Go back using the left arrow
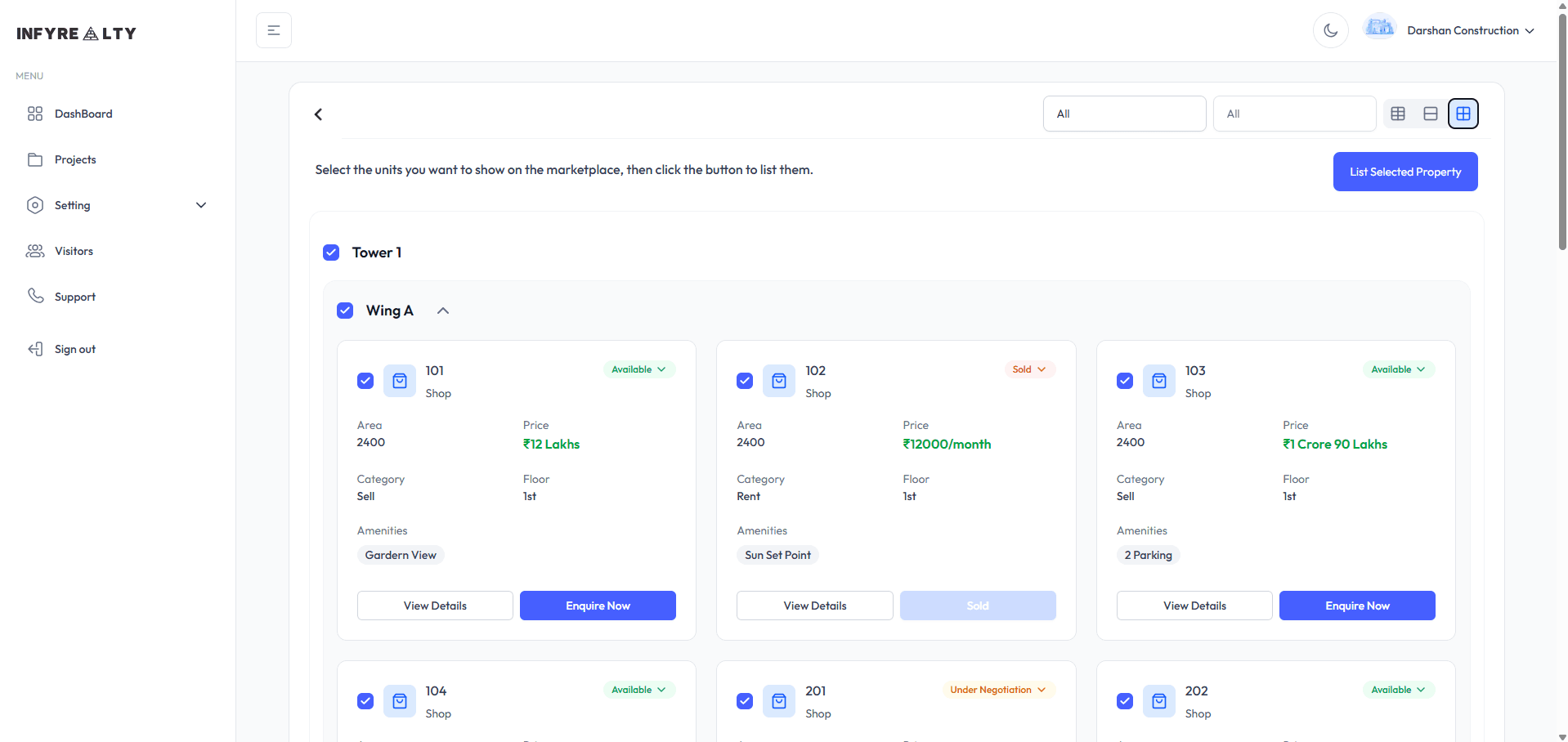The image size is (1568, 742). tap(319, 114)
